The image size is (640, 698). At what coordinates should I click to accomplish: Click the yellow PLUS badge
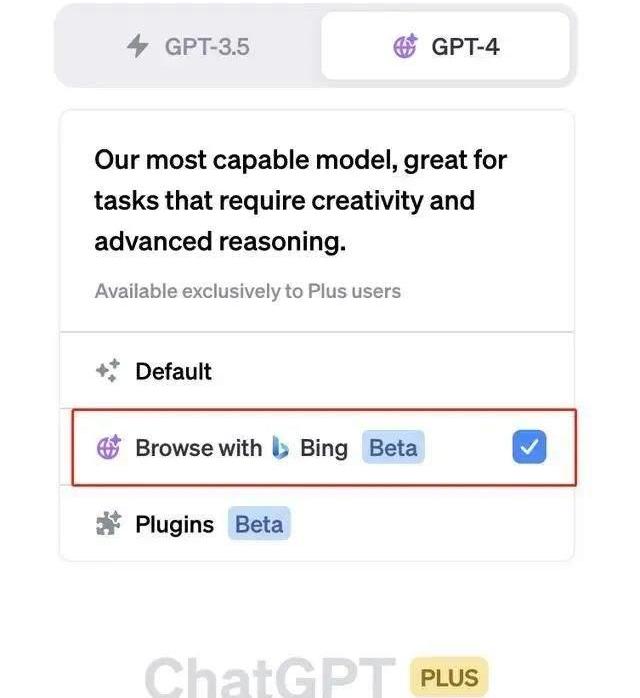click(449, 678)
